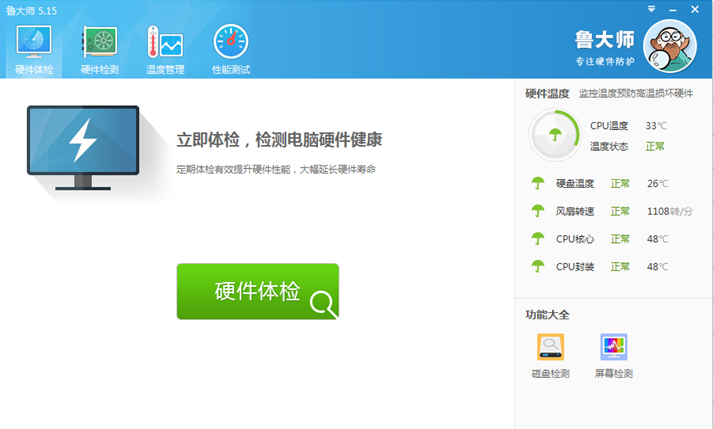Click the 鲁大师 专注硬件防护 logo text

605,47
